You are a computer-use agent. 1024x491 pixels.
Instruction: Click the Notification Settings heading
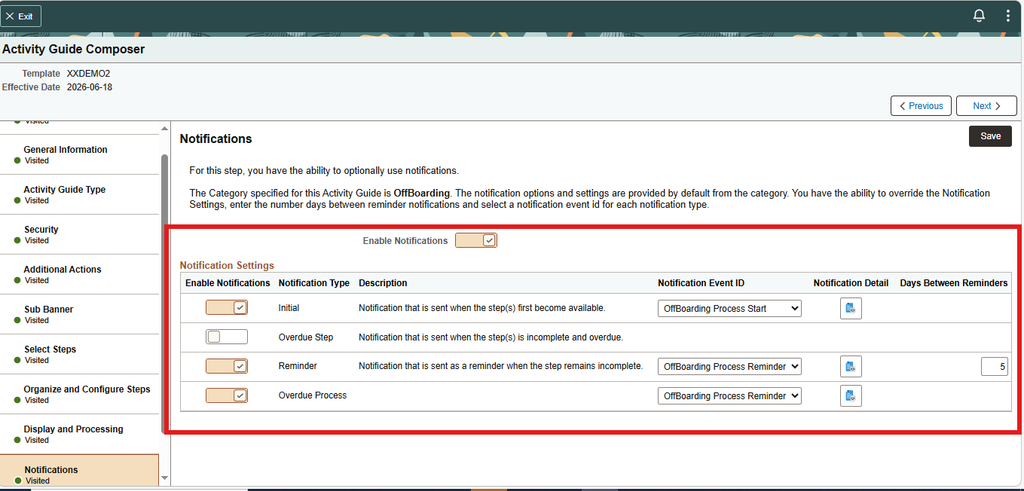(227, 265)
